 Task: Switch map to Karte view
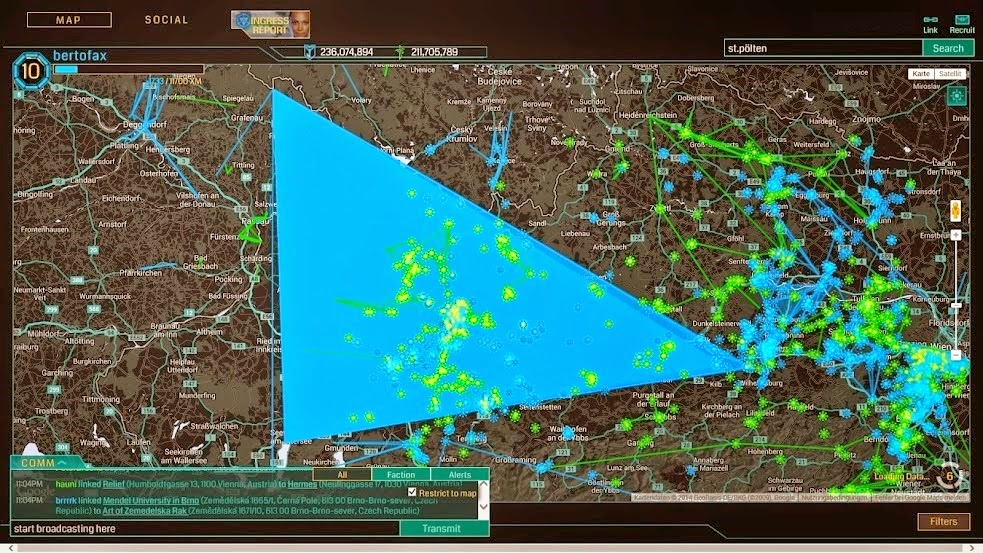click(921, 74)
